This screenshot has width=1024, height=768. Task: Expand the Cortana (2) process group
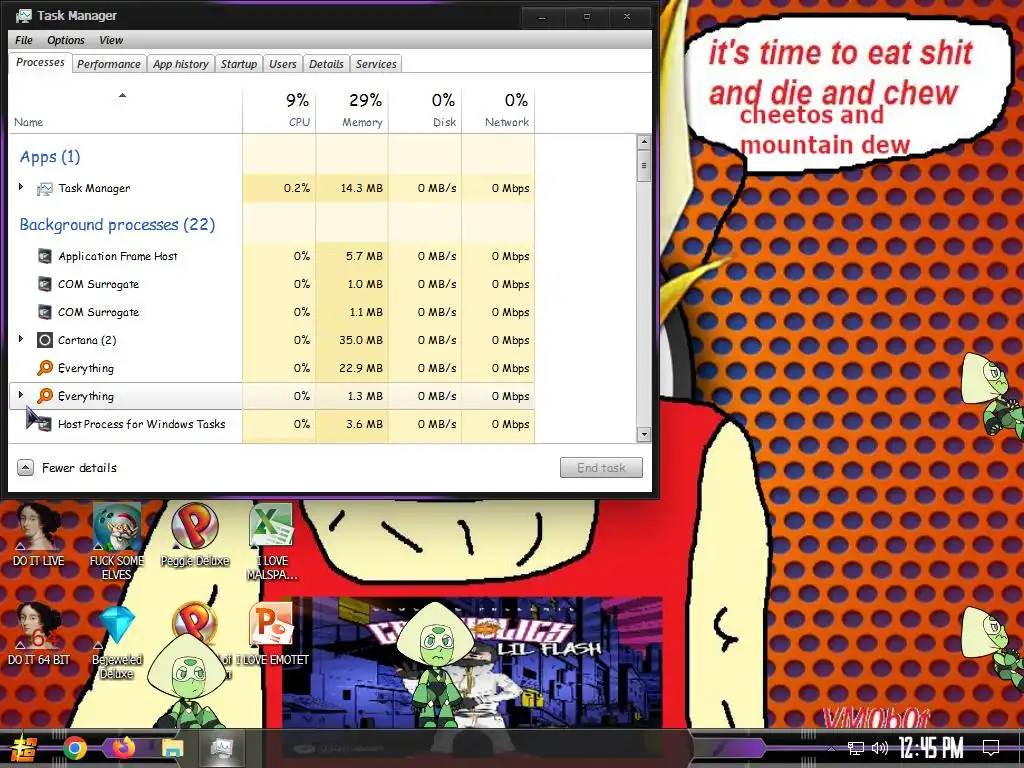tap(21, 339)
